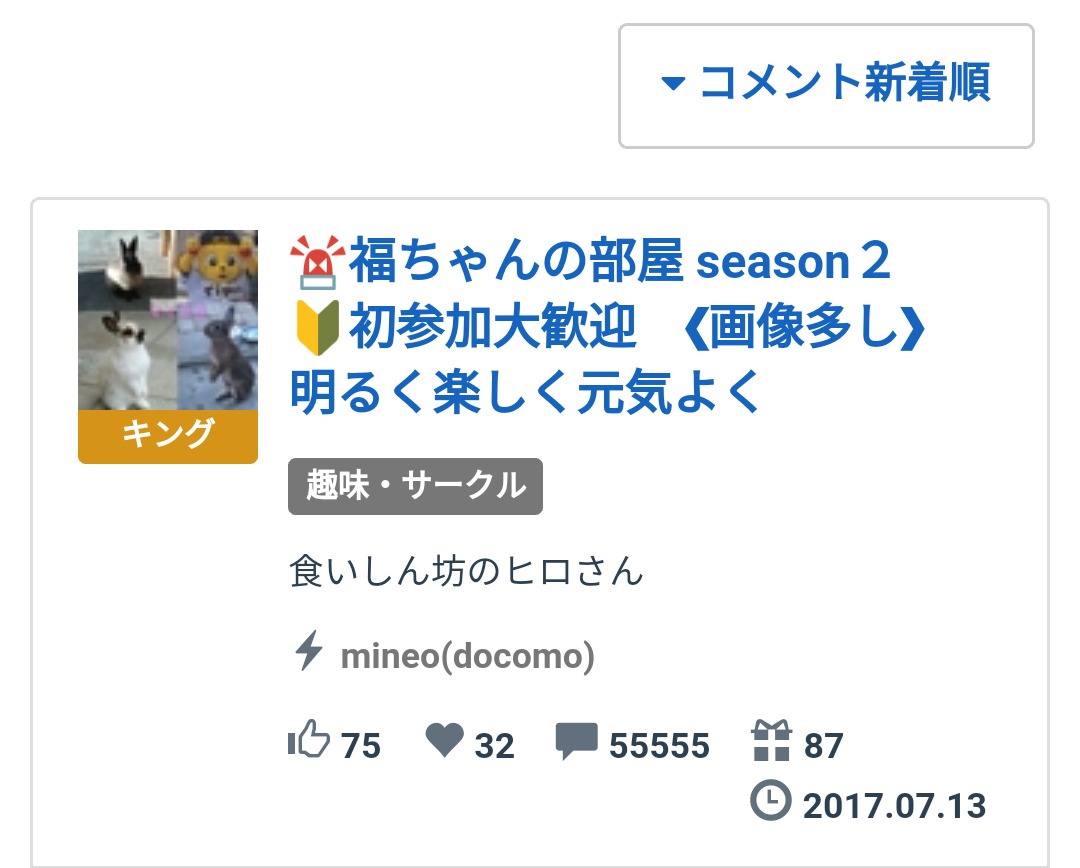Image resolution: width=1080 pixels, height=868 pixels.
Task: Click the 明るく楽しく元気よく title line
Action: point(525,392)
